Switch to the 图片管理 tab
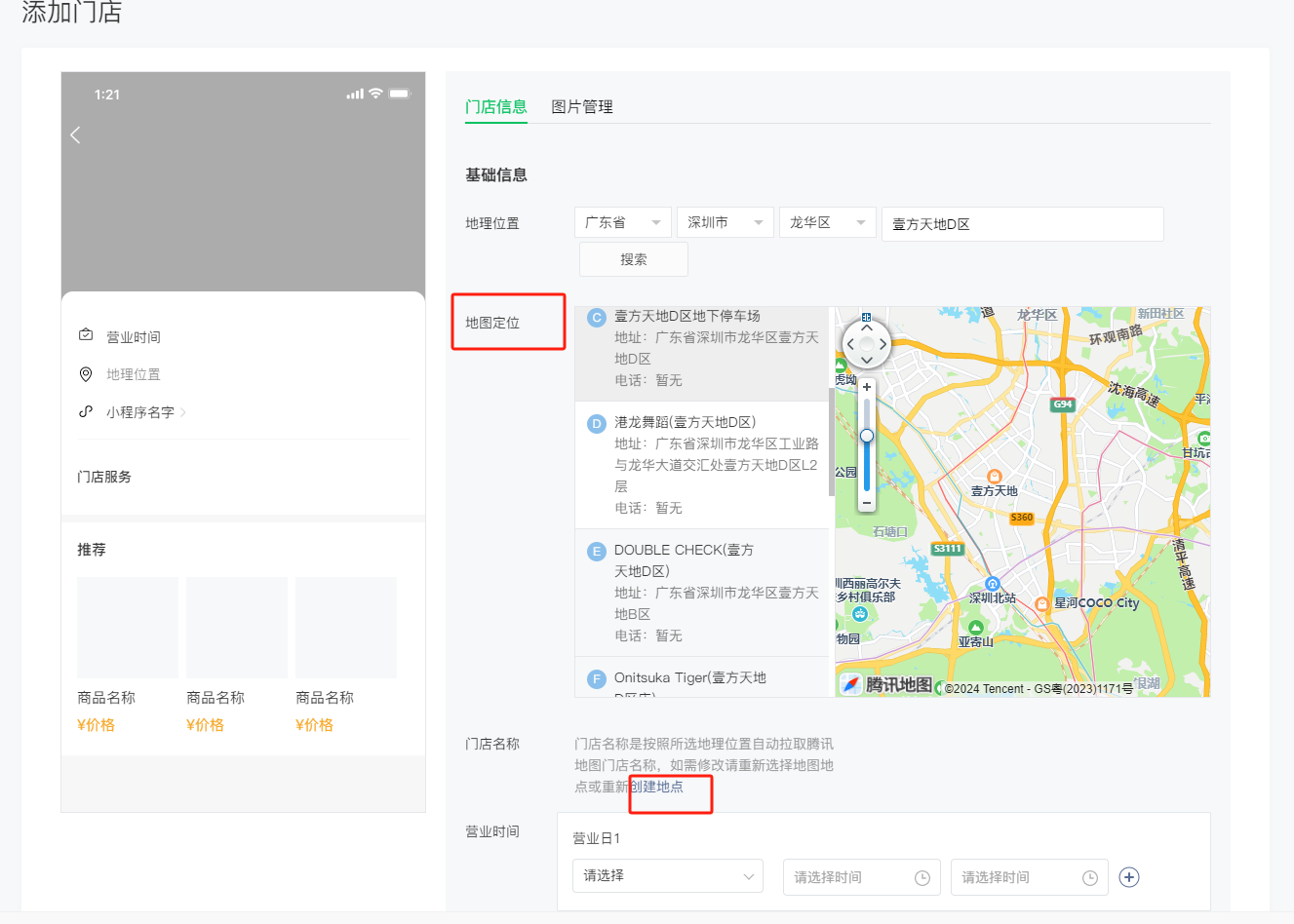The width and height of the screenshot is (1294, 924). click(x=582, y=106)
